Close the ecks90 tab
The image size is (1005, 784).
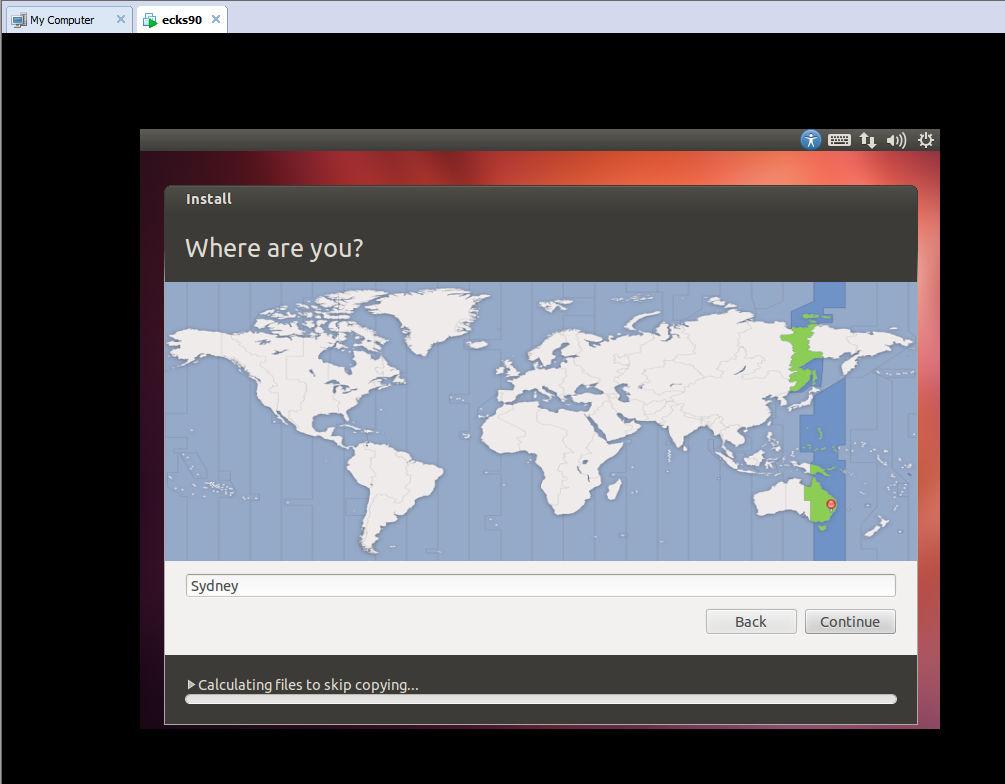216,19
